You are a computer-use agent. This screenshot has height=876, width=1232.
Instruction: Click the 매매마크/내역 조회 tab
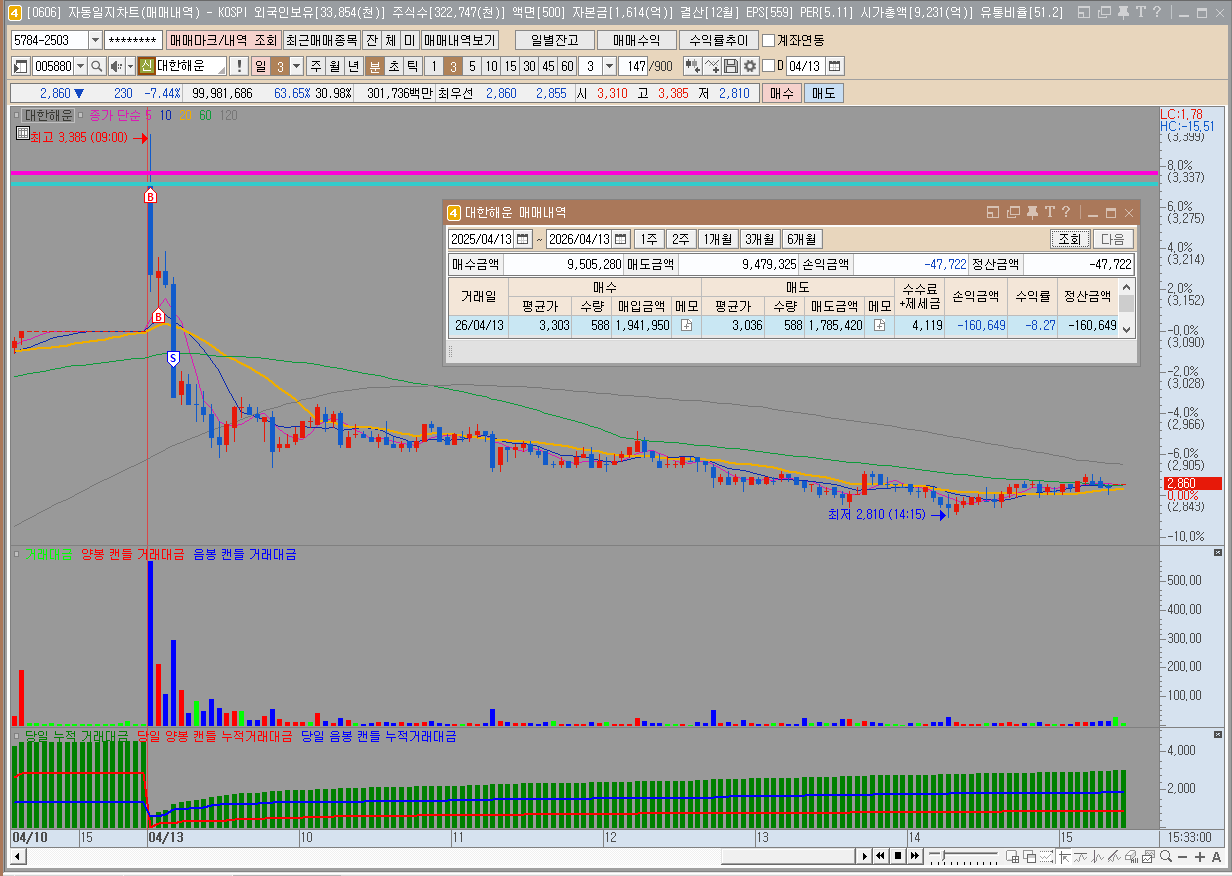(x=222, y=40)
